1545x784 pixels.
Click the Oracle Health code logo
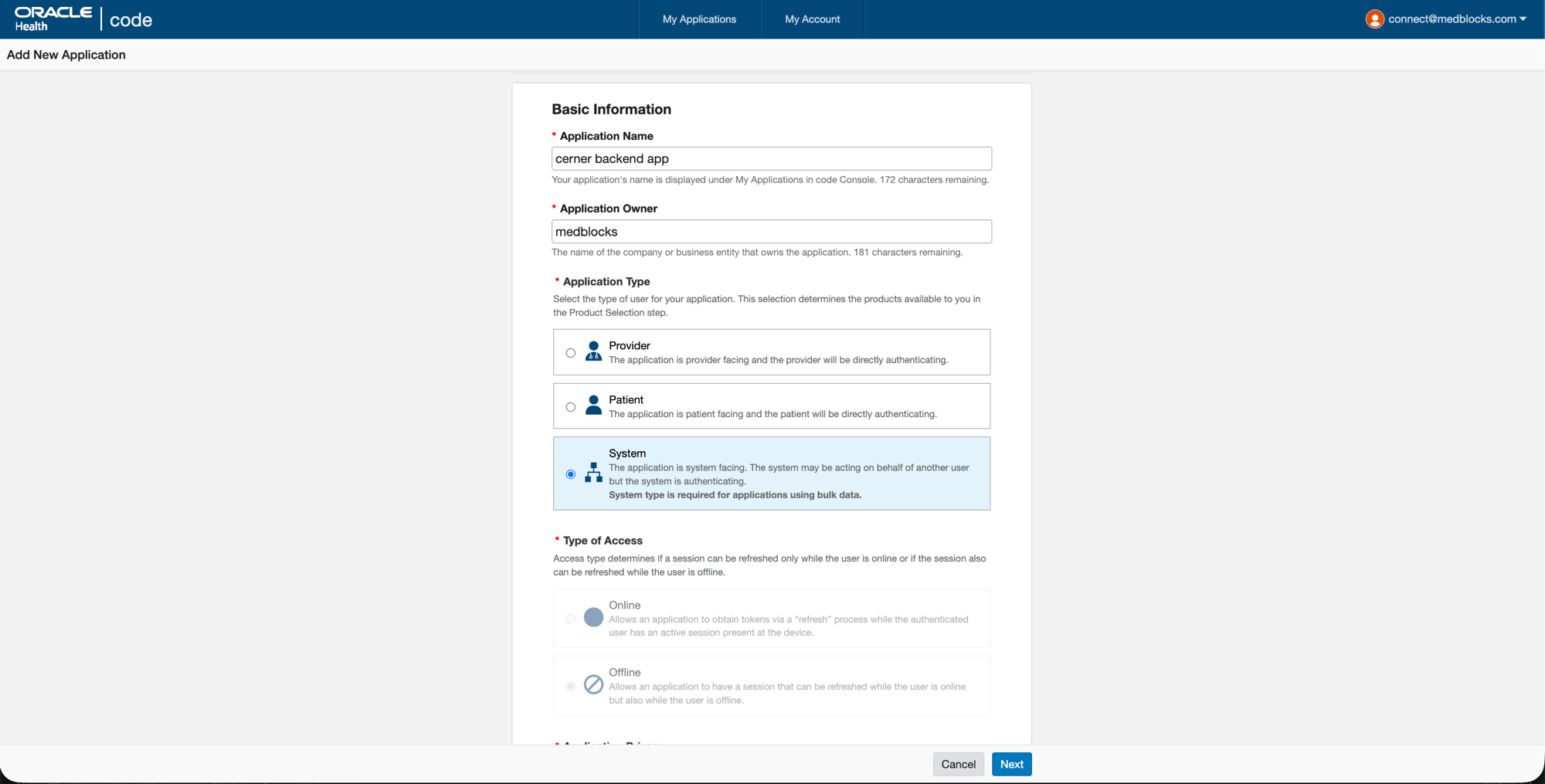pos(83,19)
